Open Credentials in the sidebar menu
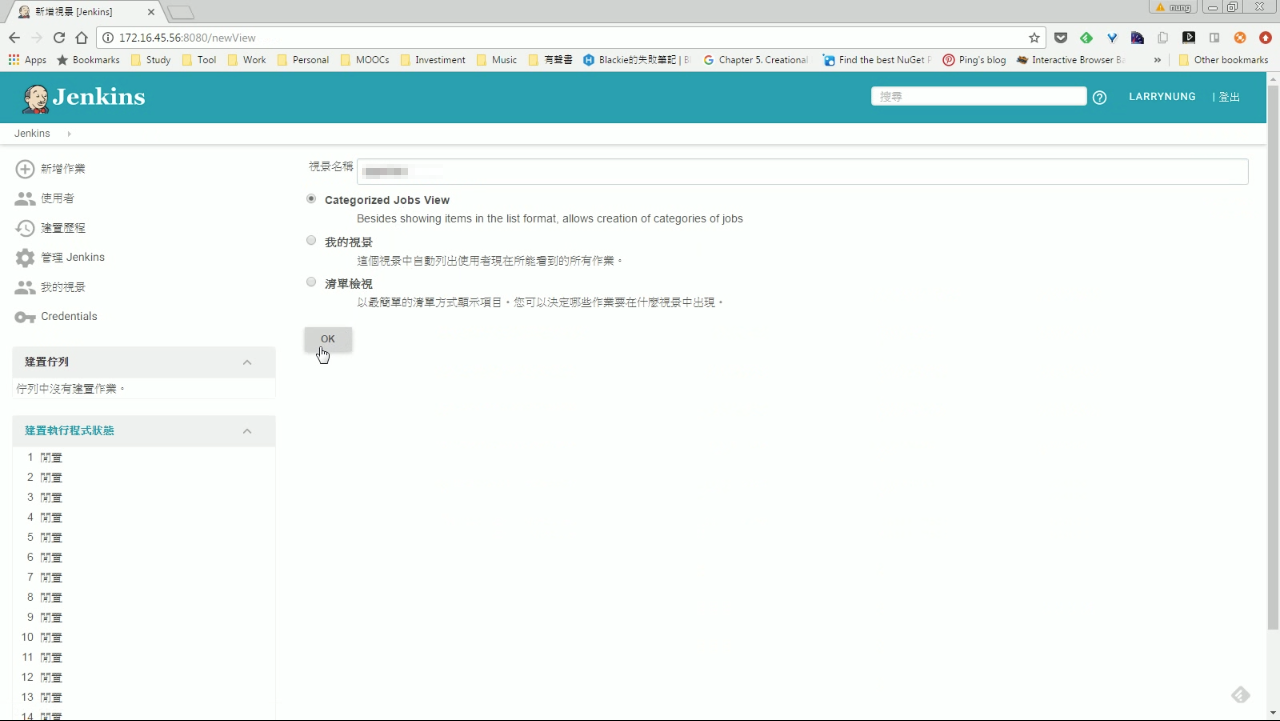The height and width of the screenshot is (721, 1280). (69, 316)
